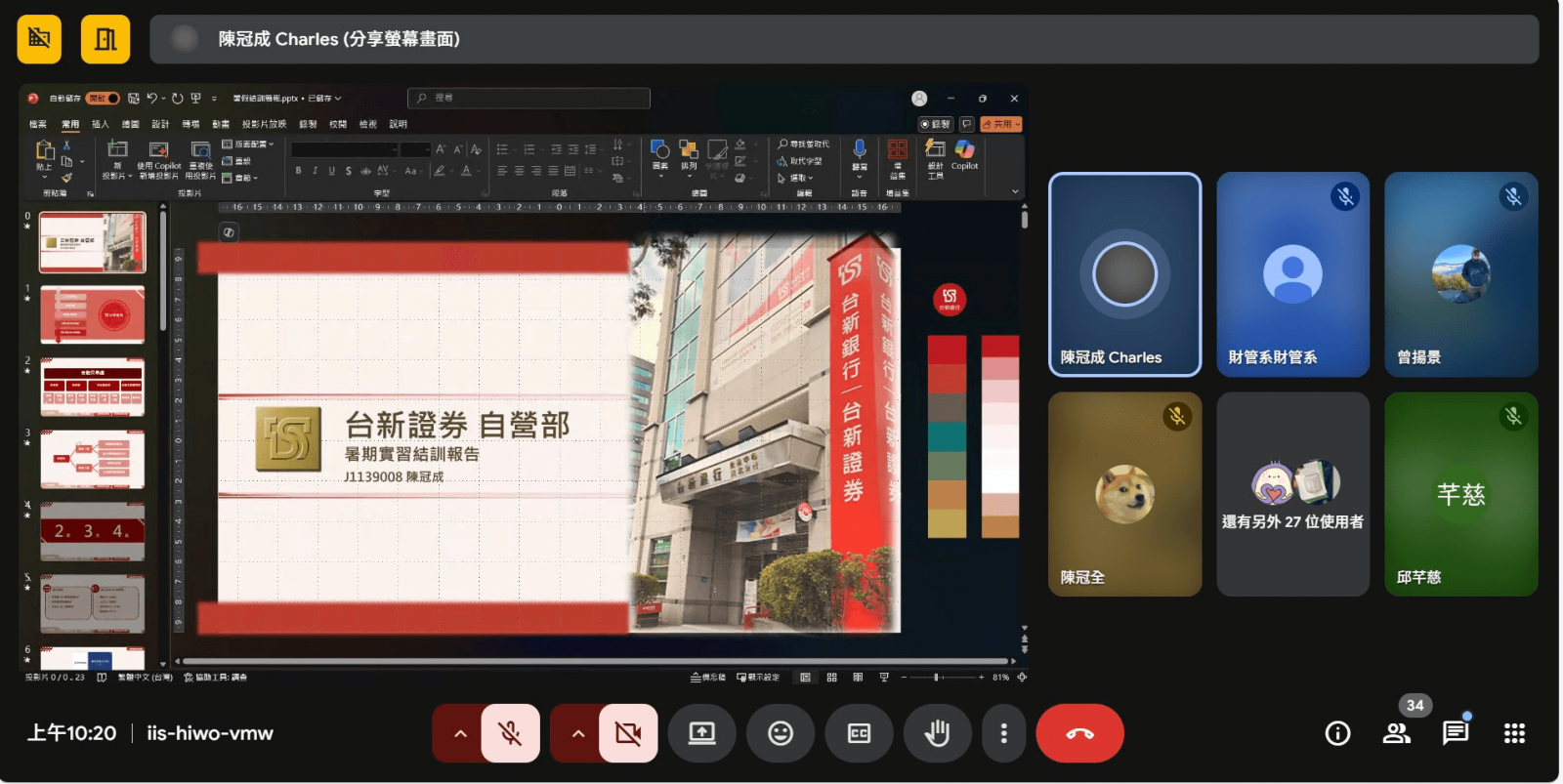Viewport: 1563px width, 784px height.
Task: Switch to the 轉場 ribbon tab
Action: [190, 124]
